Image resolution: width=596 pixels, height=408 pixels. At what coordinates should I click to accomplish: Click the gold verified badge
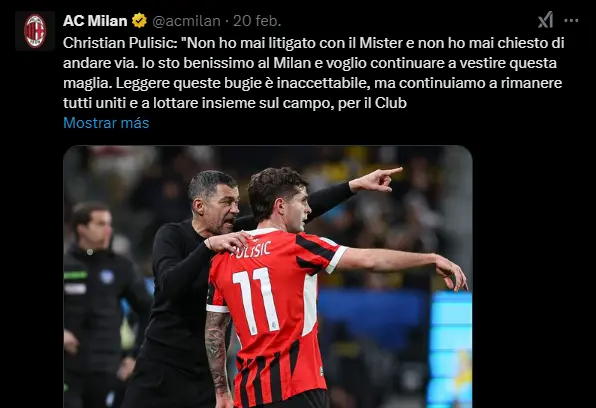[x=139, y=21]
